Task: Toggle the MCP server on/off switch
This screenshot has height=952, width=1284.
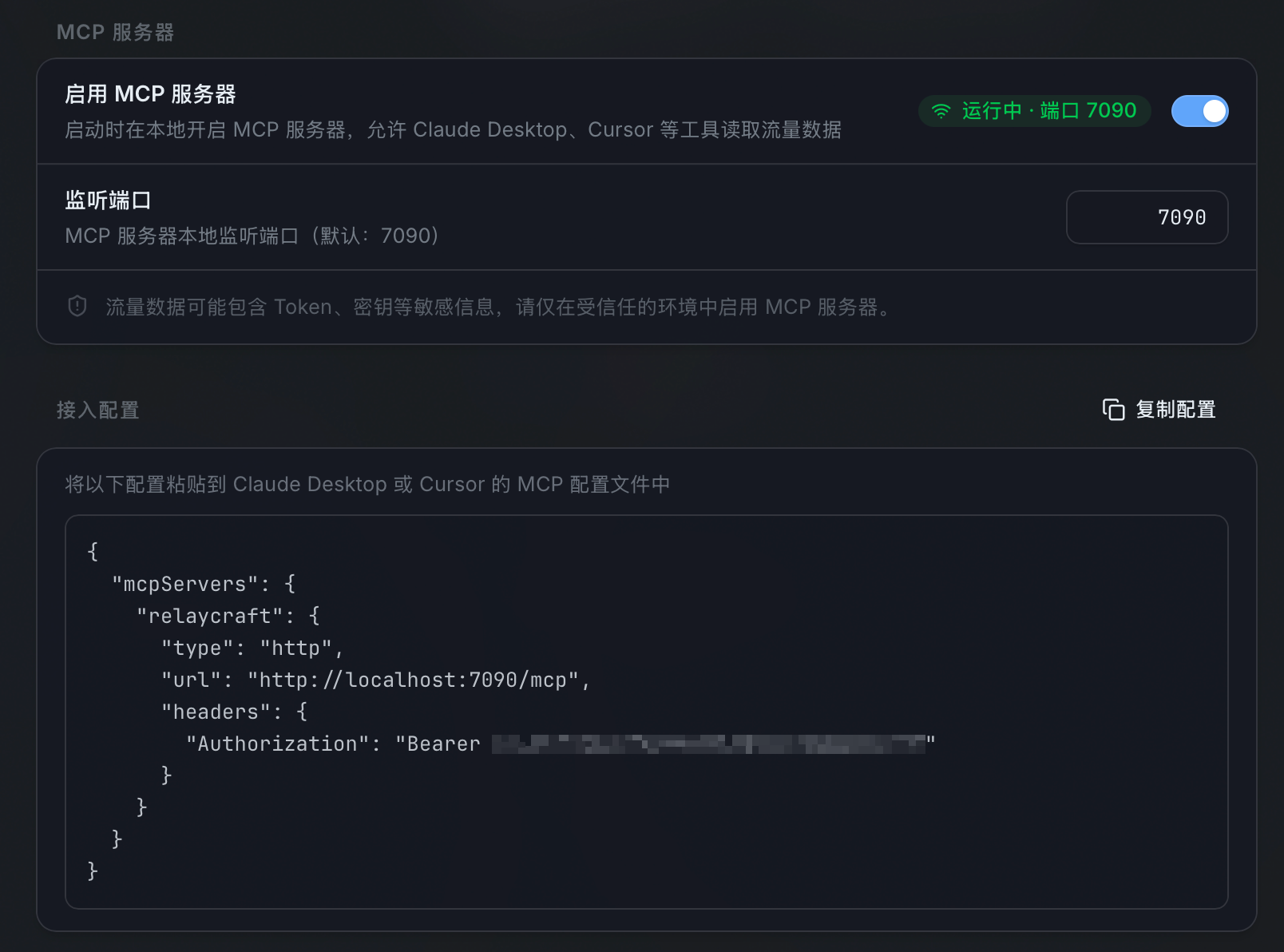Action: (1200, 111)
